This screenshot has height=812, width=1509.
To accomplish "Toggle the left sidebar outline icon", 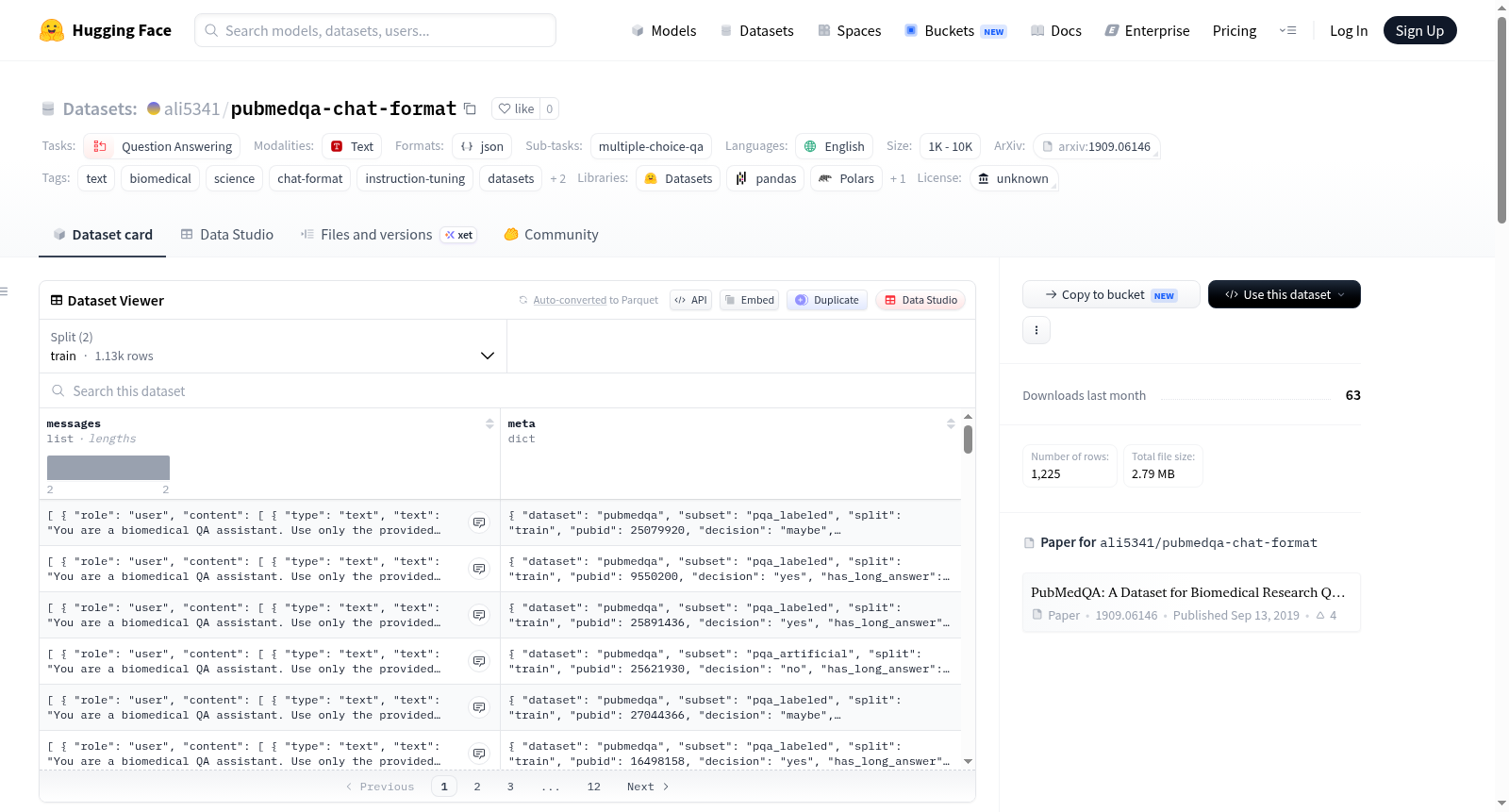I will click(5, 291).
